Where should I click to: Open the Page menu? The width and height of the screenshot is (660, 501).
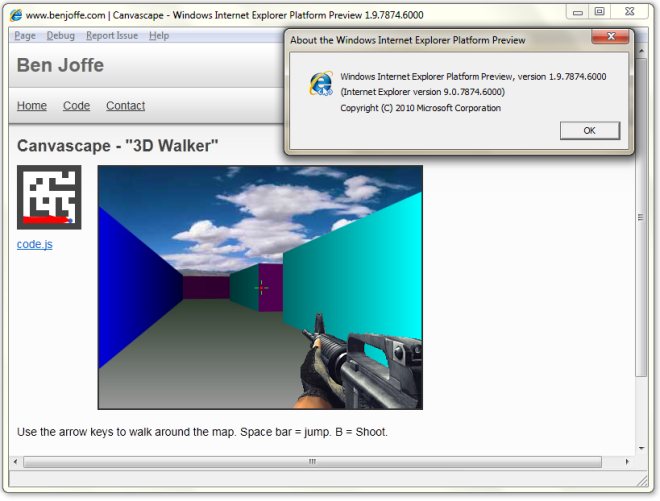point(25,36)
